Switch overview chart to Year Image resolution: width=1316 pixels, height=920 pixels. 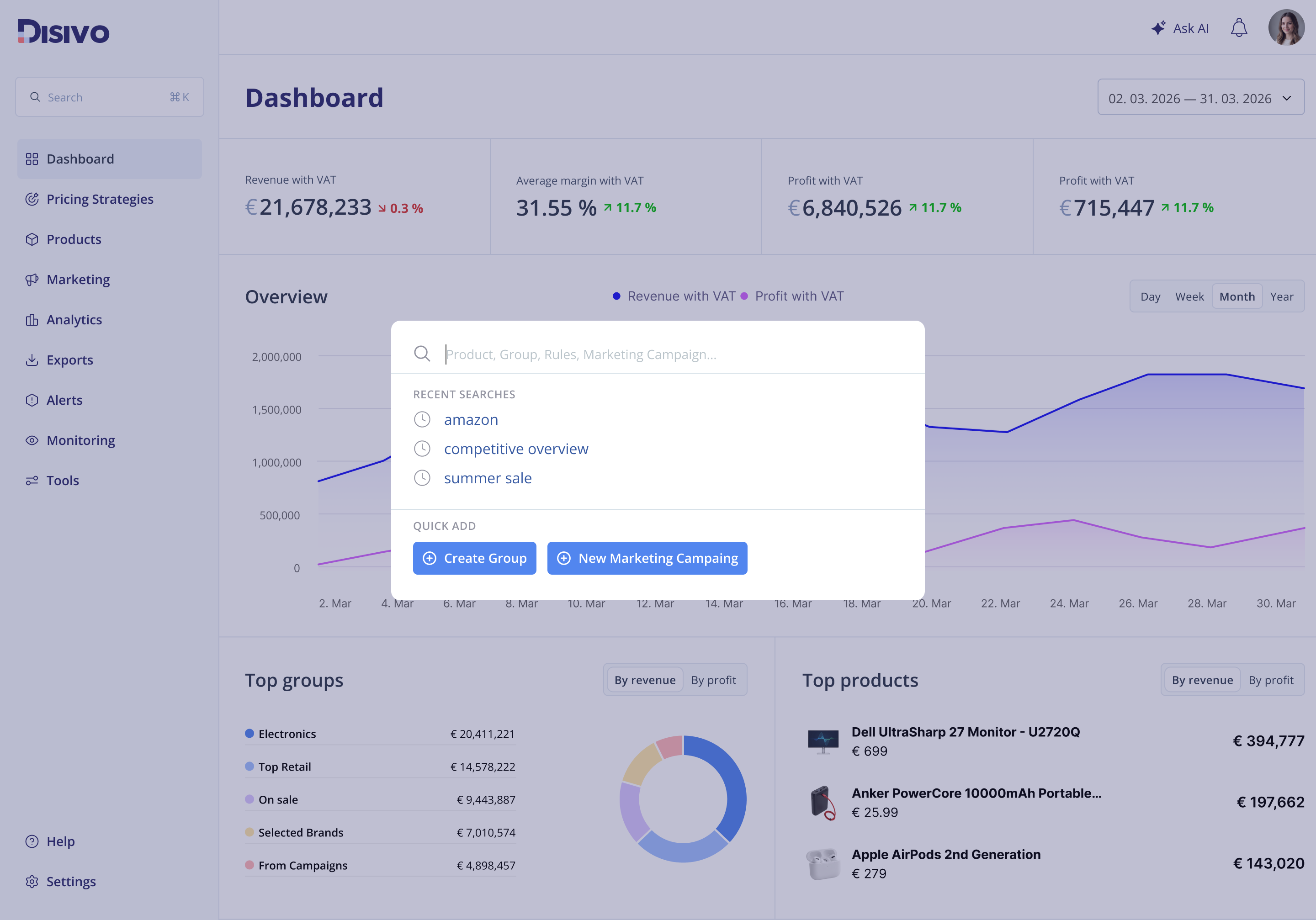[x=1282, y=296]
